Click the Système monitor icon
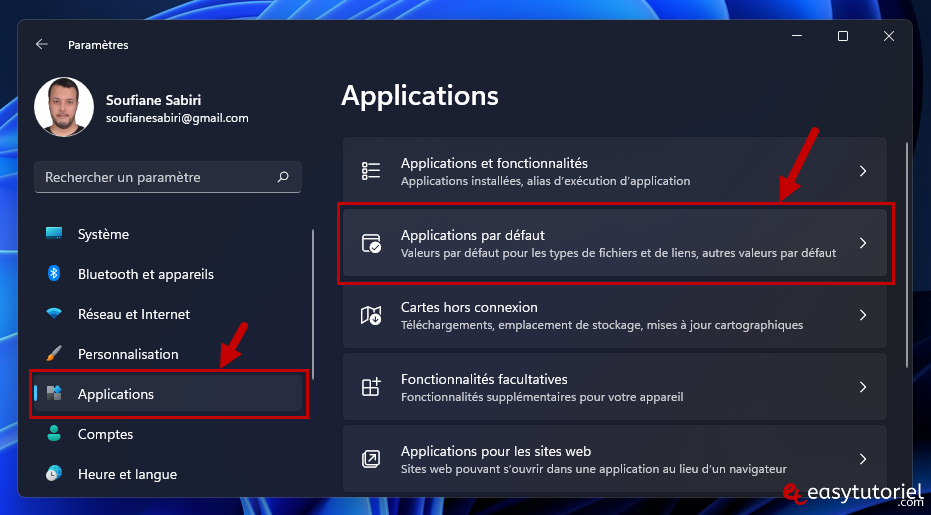This screenshot has width=931, height=515. coord(54,233)
